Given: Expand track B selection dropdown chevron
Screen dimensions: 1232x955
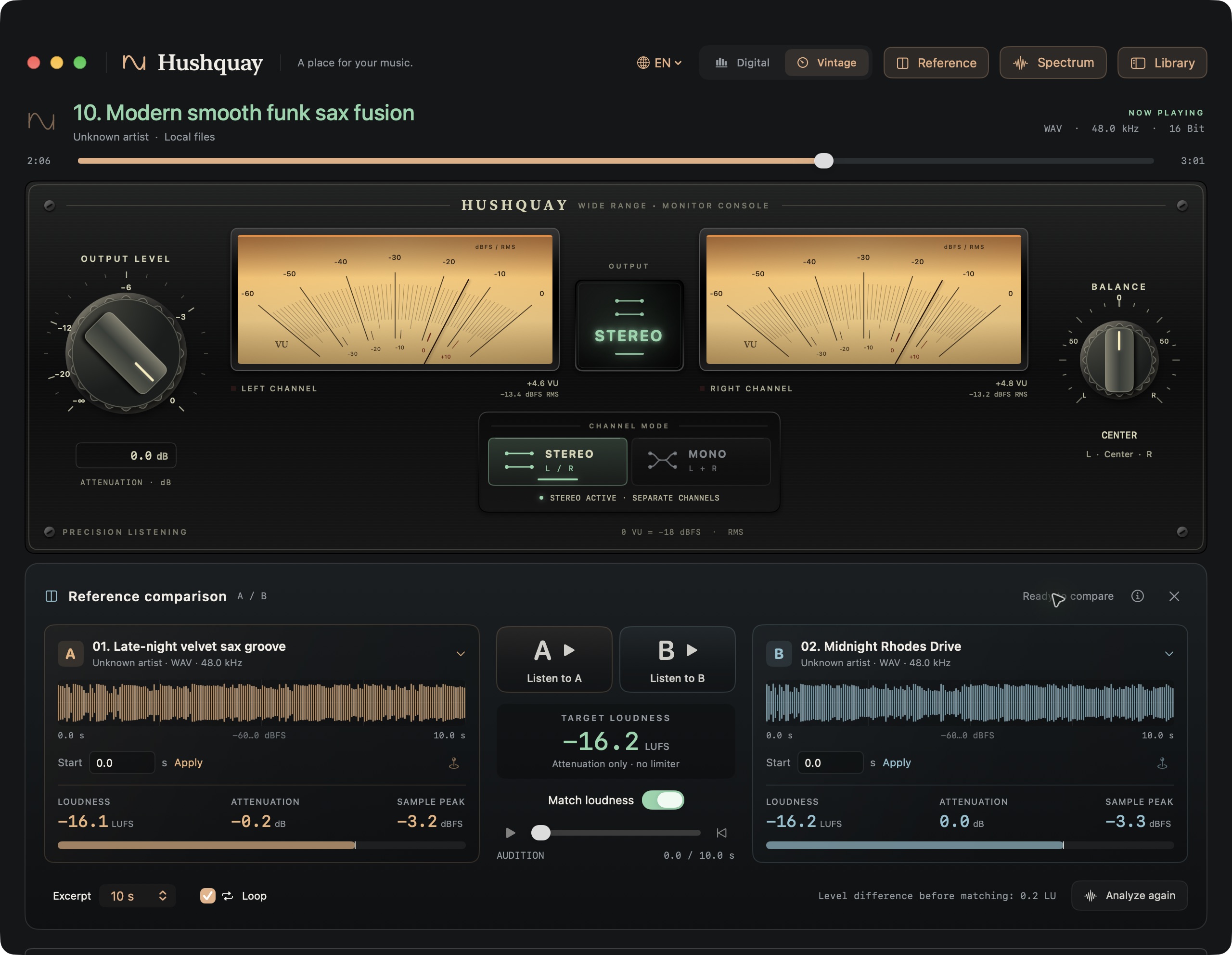Looking at the screenshot, I should click(1169, 654).
